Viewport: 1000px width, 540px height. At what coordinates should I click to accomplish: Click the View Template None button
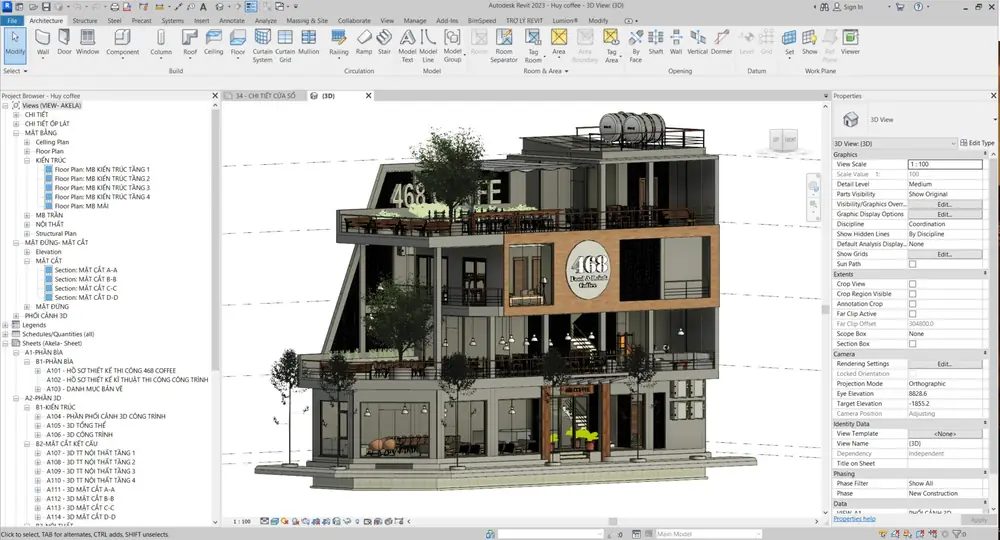click(x=945, y=434)
